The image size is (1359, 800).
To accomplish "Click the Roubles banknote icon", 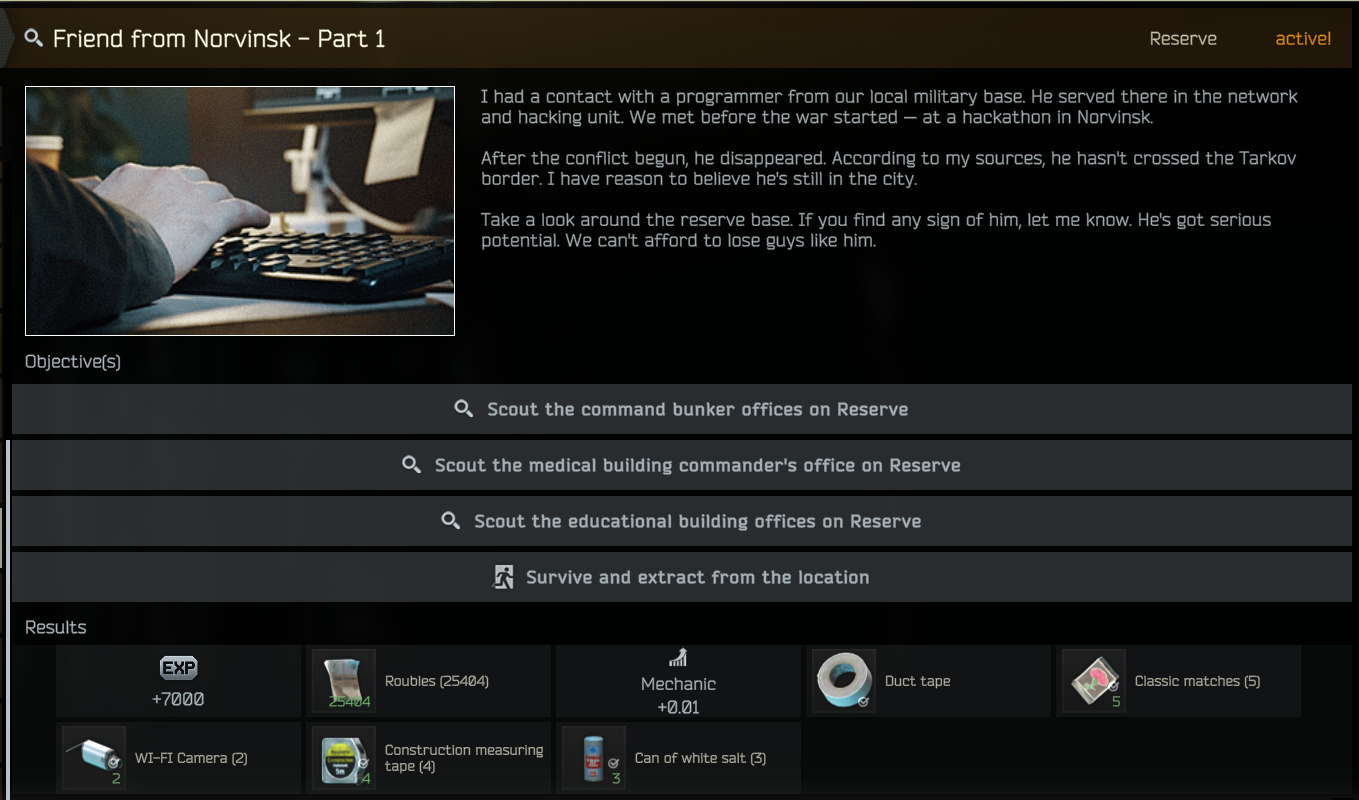I will tap(343, 681).
